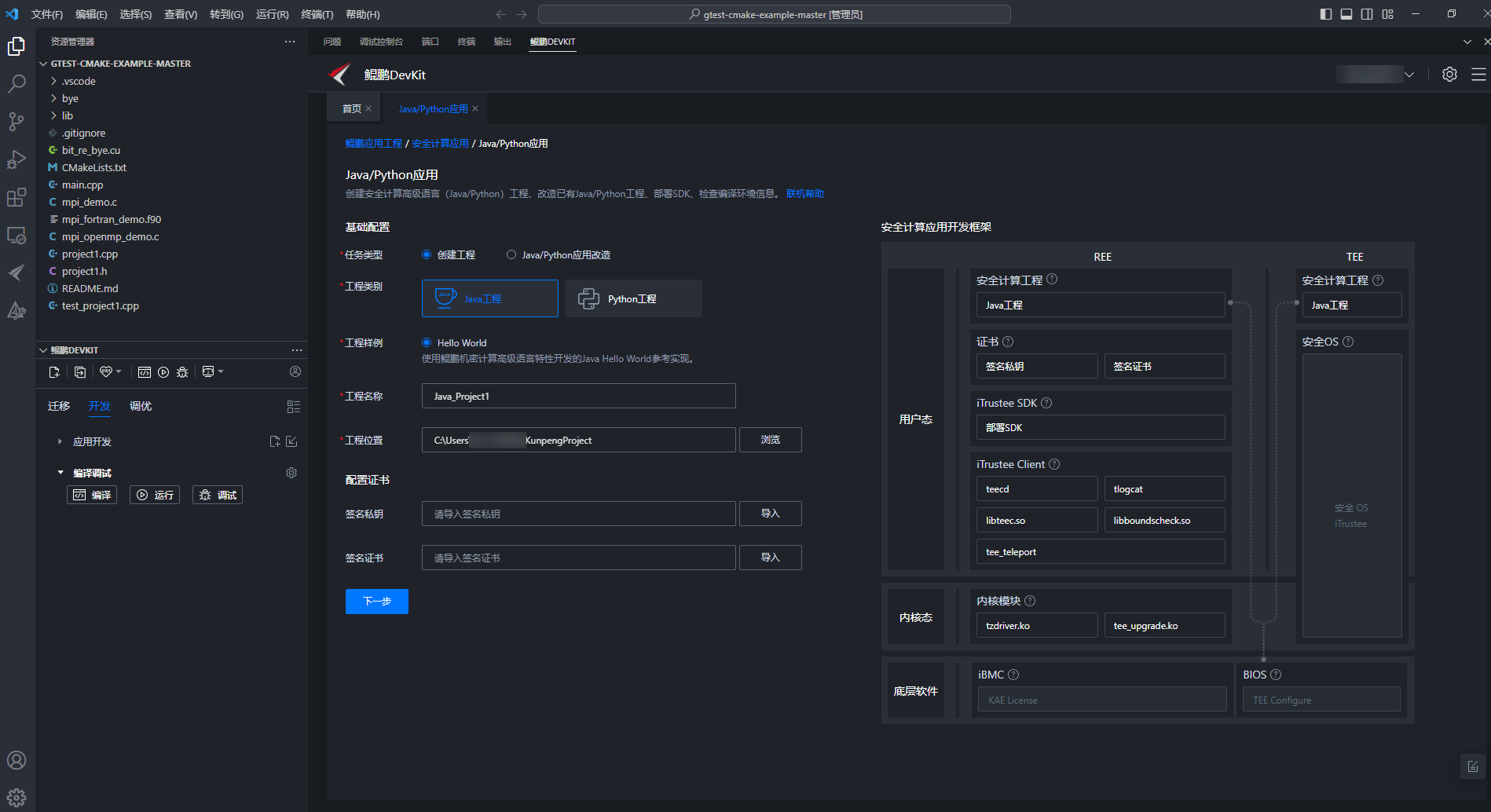The height and width of the screenshot is (812, 1491).
Task: Open the Search view in activity bar
Action: tap(16, 84)
